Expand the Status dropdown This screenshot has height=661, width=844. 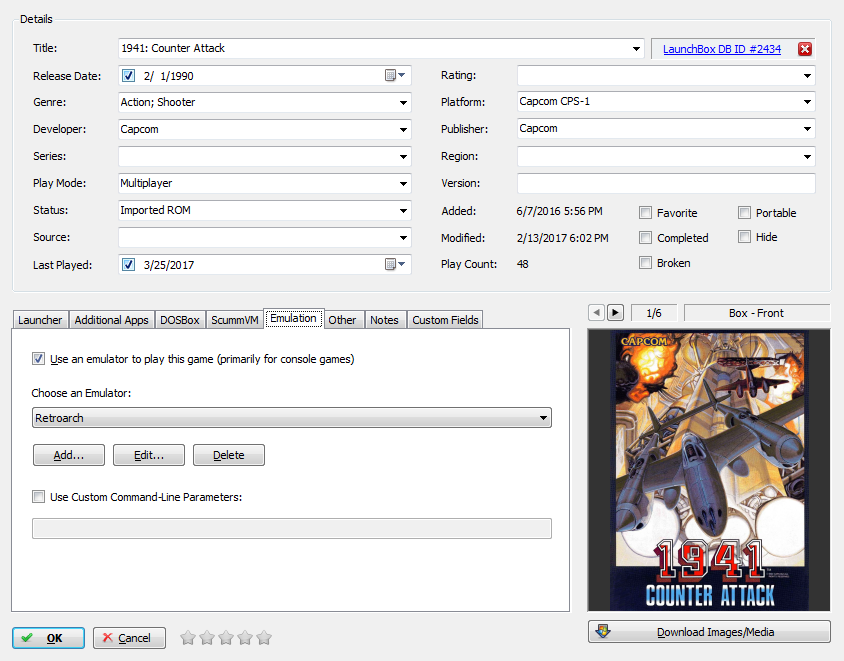tap(403, 210)
